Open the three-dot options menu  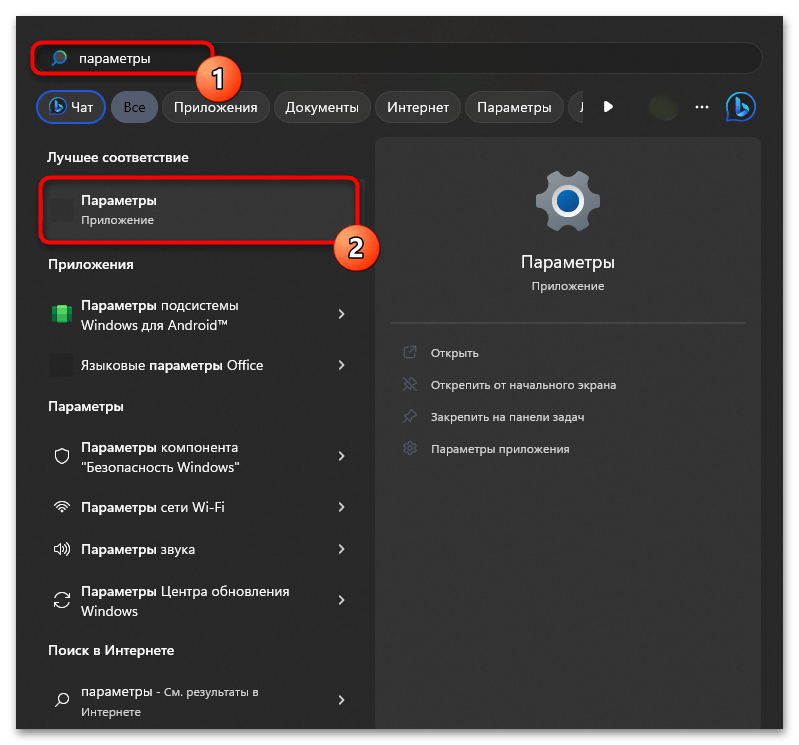[x=702, y=107]
